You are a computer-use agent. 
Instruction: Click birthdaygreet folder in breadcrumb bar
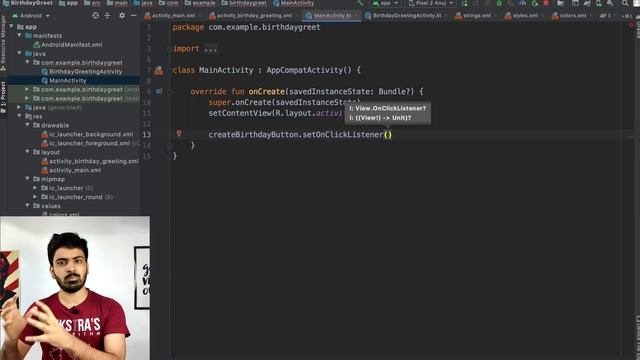pos(244,3)
